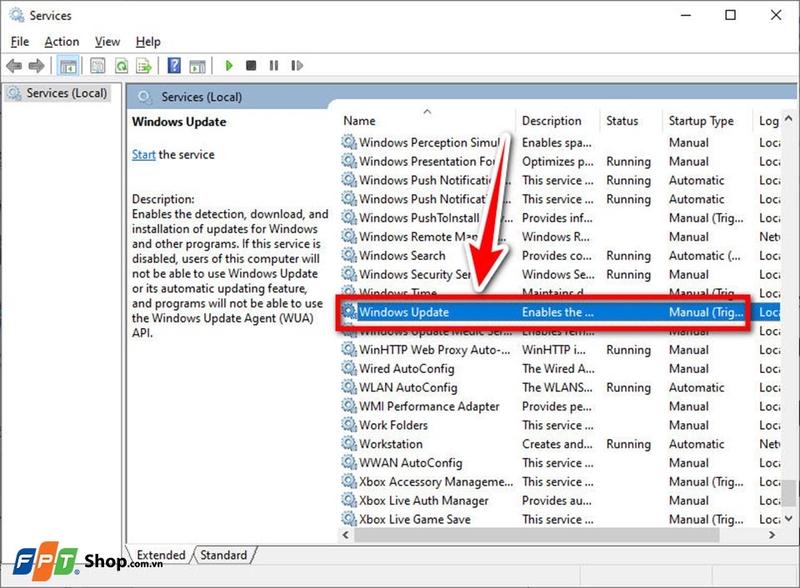Open the View menu
This screenshot has height=588, width=800.
(107, 41)
